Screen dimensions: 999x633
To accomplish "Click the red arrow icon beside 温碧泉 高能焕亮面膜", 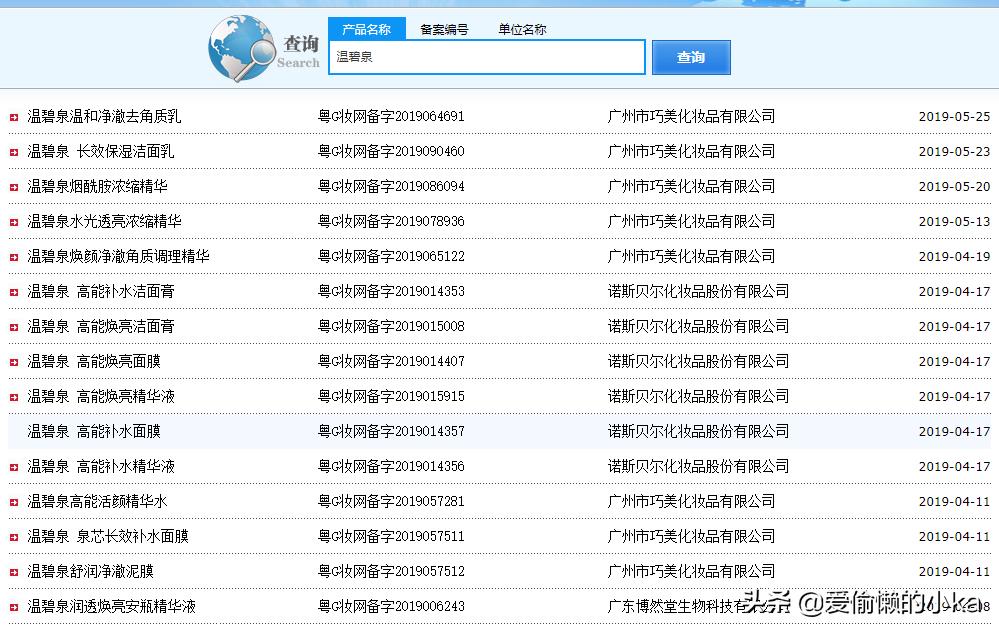I will (14, 361).
